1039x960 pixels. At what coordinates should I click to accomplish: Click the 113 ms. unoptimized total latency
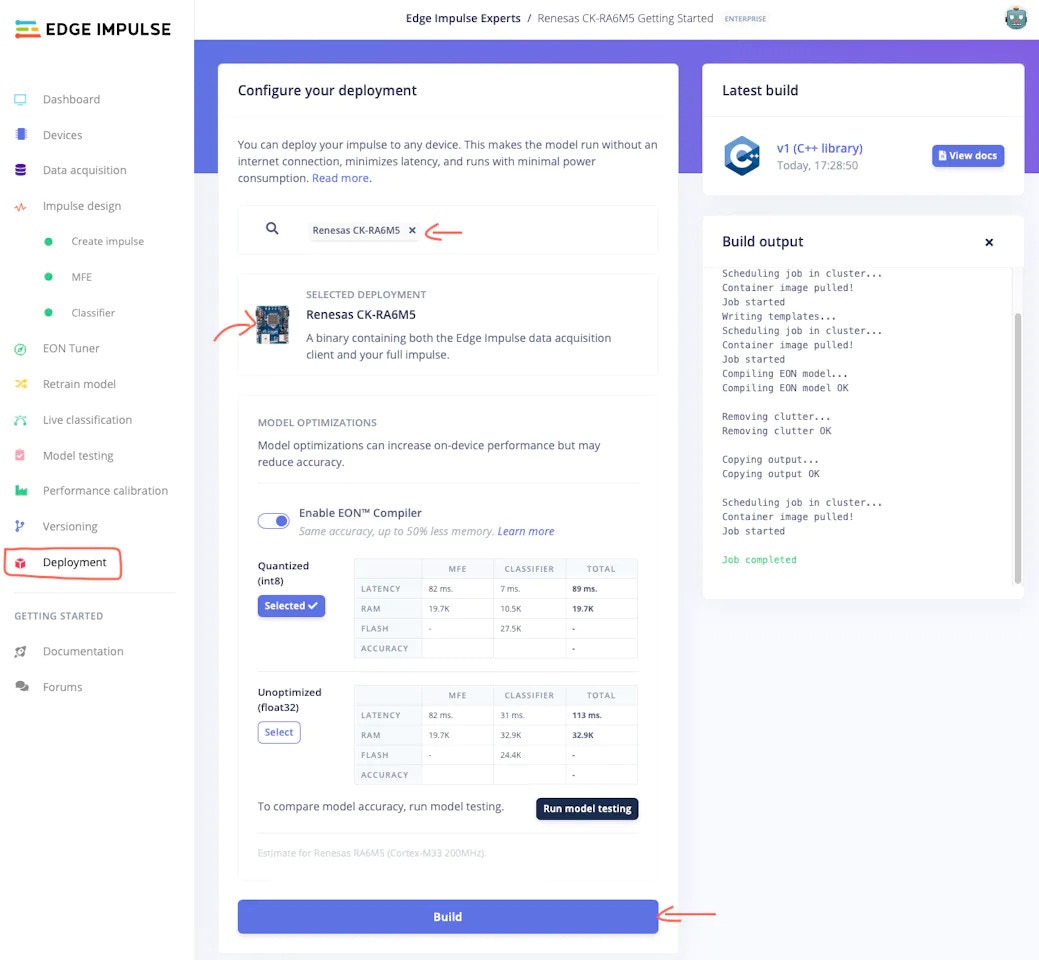pyautogui.click(x=586, y=716)
